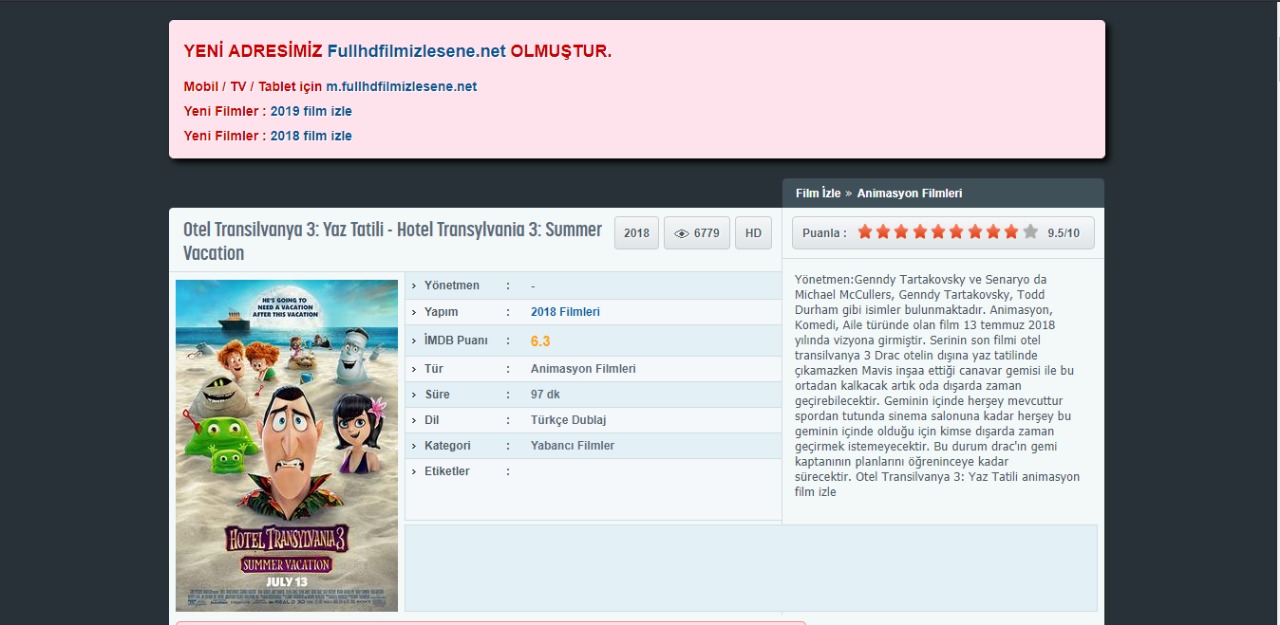Viewport: 1280px width, 625px height.
Task: Open Animasyon Filmleri in the Tür row
Action: pos(583,369)
